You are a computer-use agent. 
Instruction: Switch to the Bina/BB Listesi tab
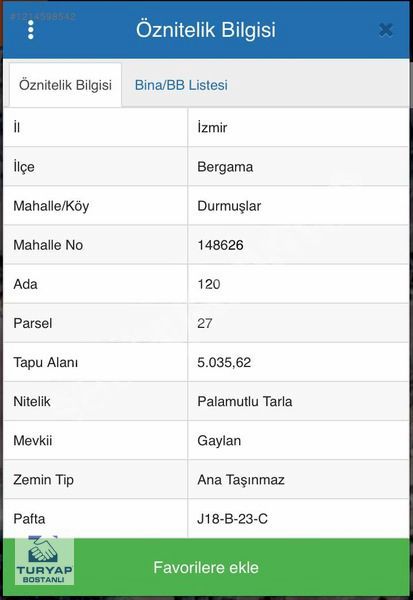point(181,85)
